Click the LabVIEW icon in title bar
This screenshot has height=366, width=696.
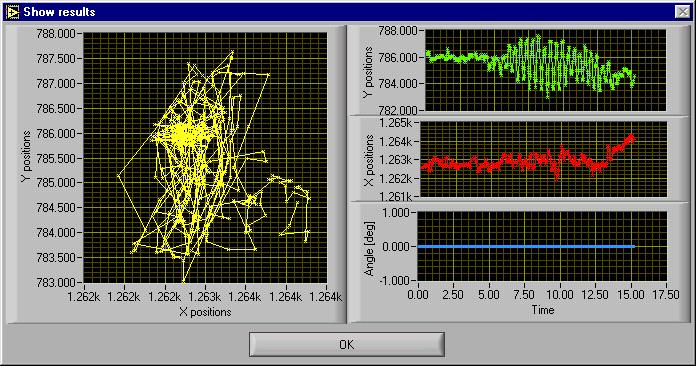click(13, 12)
